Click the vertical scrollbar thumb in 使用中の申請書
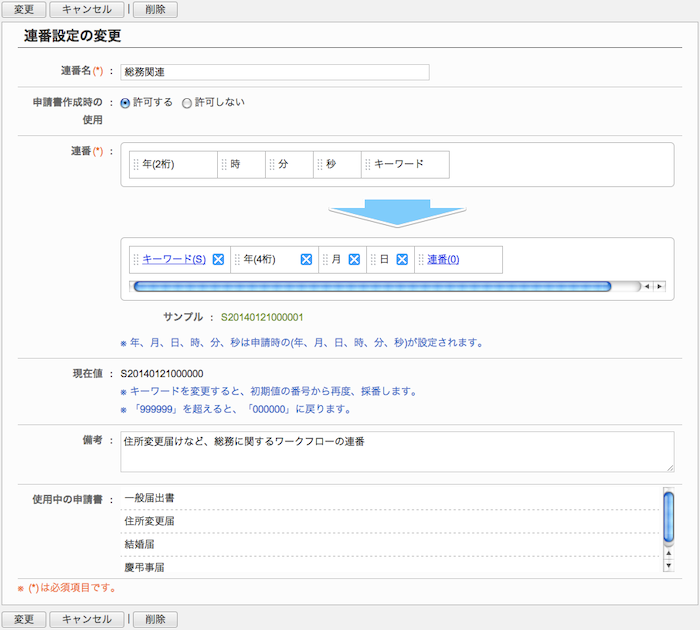Viewport: 700px width, 630px height. [x=669, y=517]
